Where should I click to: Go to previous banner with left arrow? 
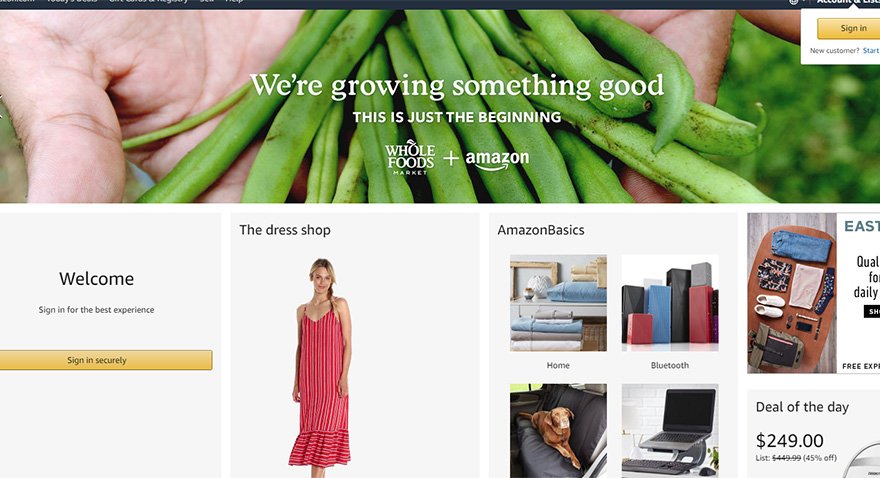click(1, 107)
